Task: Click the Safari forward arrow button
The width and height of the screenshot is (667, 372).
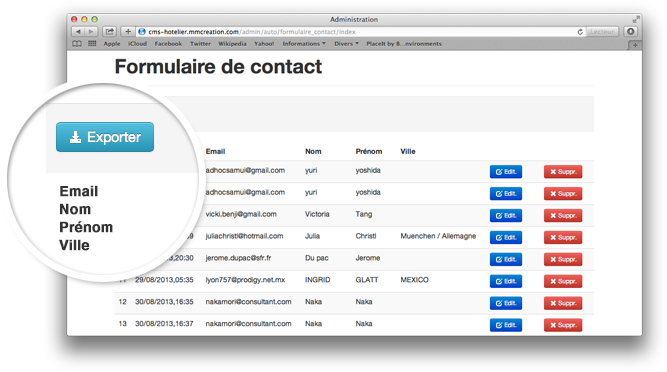Action: tap(91, 31)
